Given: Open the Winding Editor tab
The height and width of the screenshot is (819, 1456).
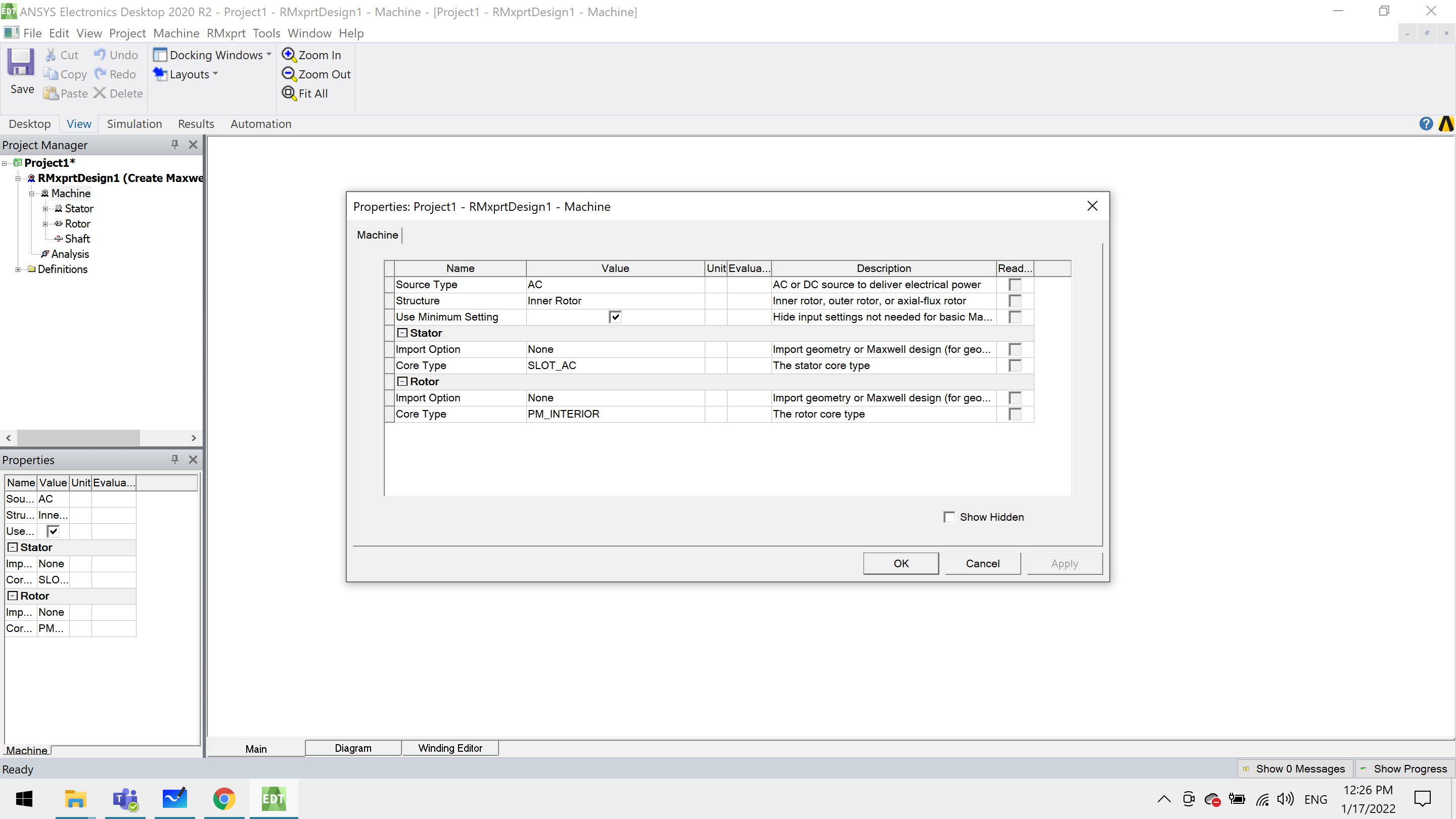Looking at the screenshot, I should pyautogui.click(x=450, y=748).
